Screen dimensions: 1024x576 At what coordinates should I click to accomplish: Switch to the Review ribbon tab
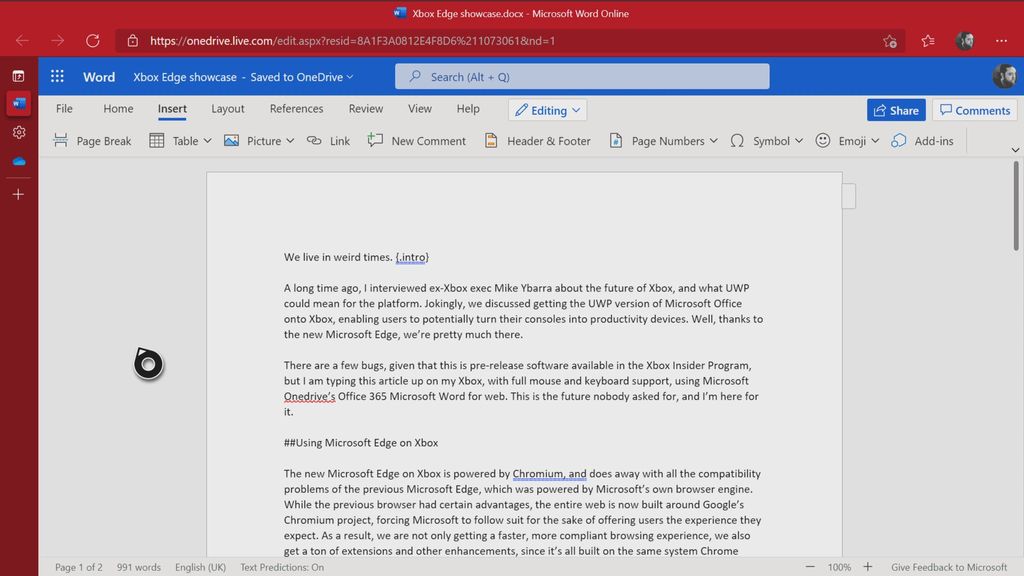(x=365, y=109)
